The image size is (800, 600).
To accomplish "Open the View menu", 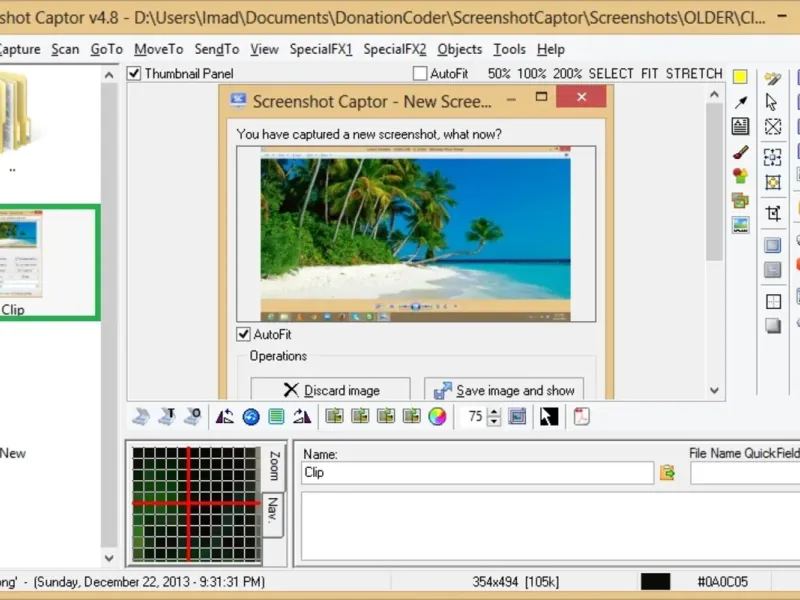I will pos(264,49).
